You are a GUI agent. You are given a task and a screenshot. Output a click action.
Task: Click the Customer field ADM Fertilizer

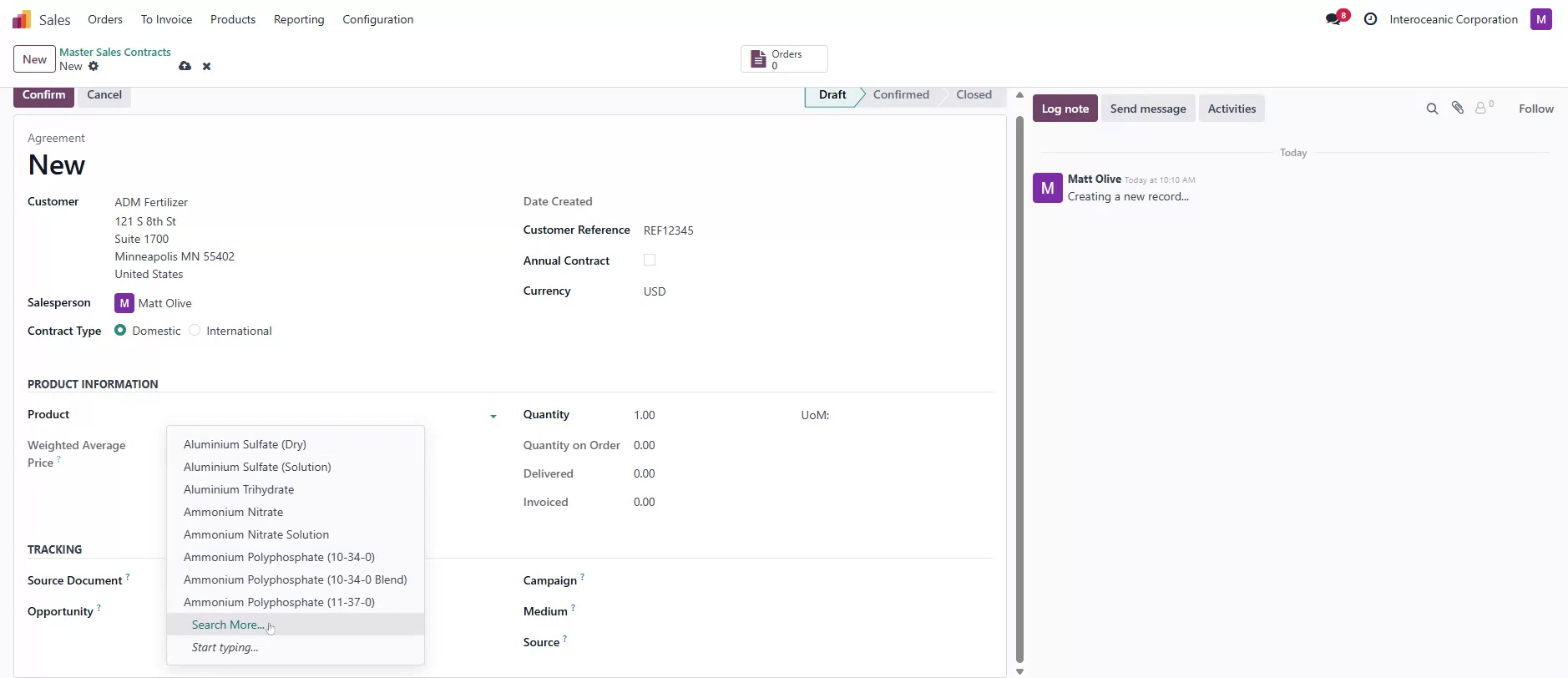151,202
